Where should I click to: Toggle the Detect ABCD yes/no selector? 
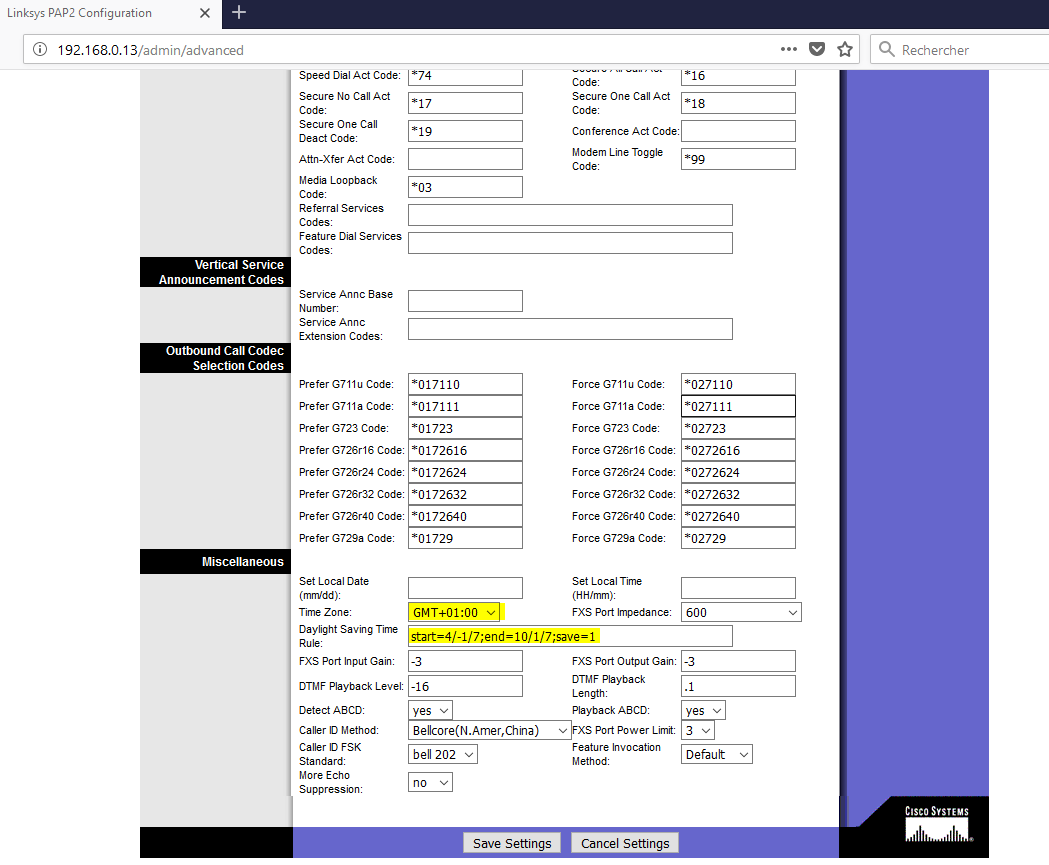[x=430, y=710]
